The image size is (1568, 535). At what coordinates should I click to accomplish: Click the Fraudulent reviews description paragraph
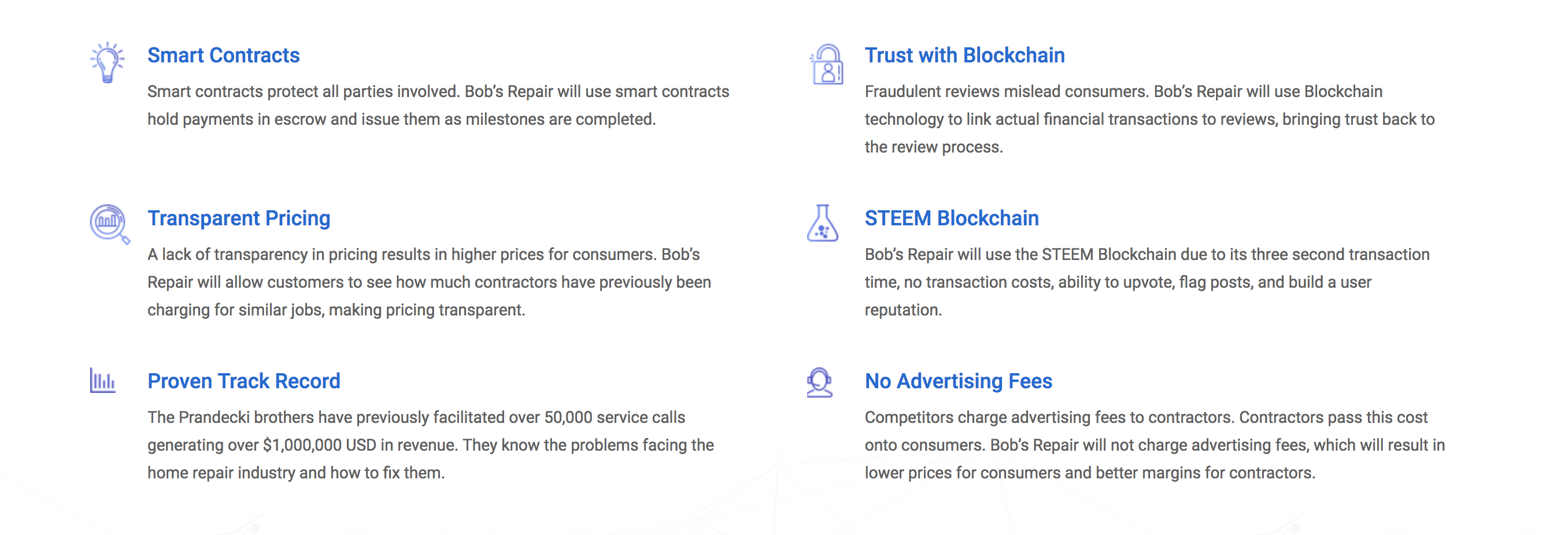coord(1150,119)
